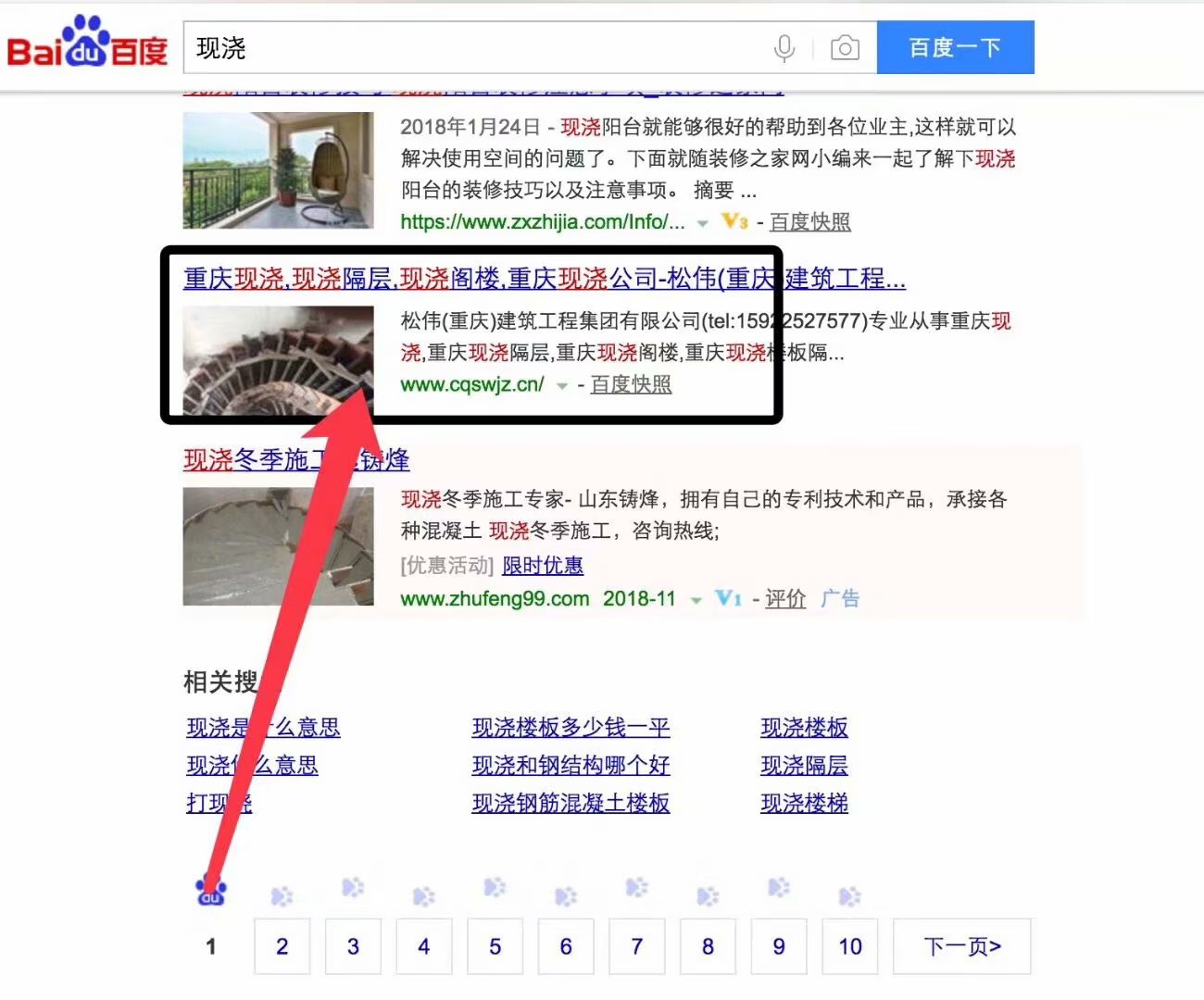Click the paw icon above page 2
The height and width of the screenshot is (1000, 1204).
pyautogui.click(x=282, y=895)
